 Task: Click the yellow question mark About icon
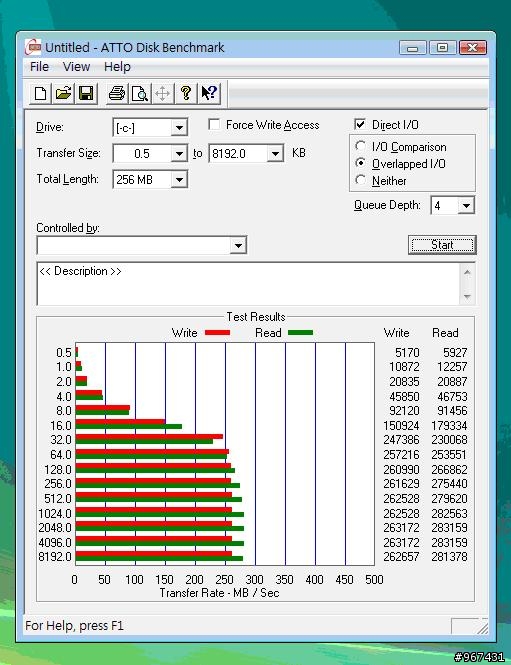pyautogui.click(x=185, y=93)
